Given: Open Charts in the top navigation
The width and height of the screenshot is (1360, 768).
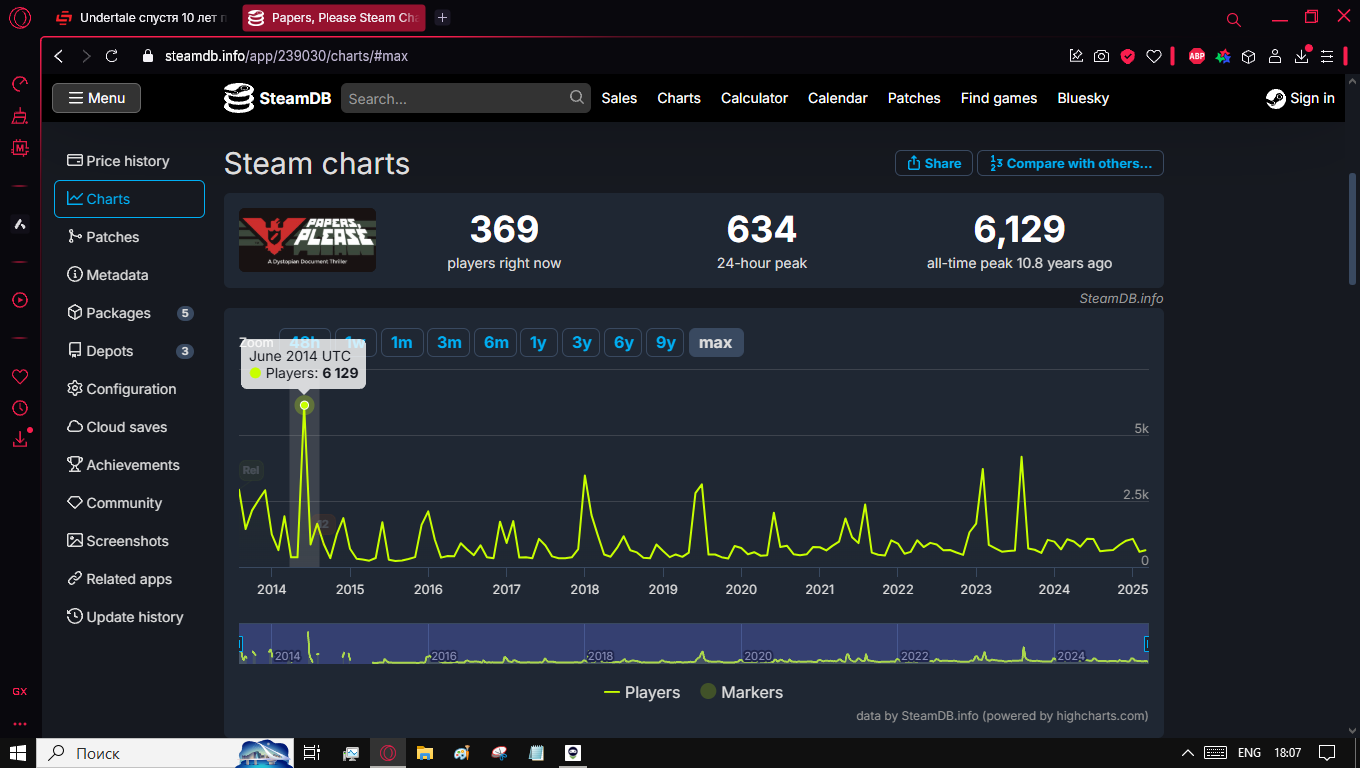Looking at the screenshot, I should 679,98.
